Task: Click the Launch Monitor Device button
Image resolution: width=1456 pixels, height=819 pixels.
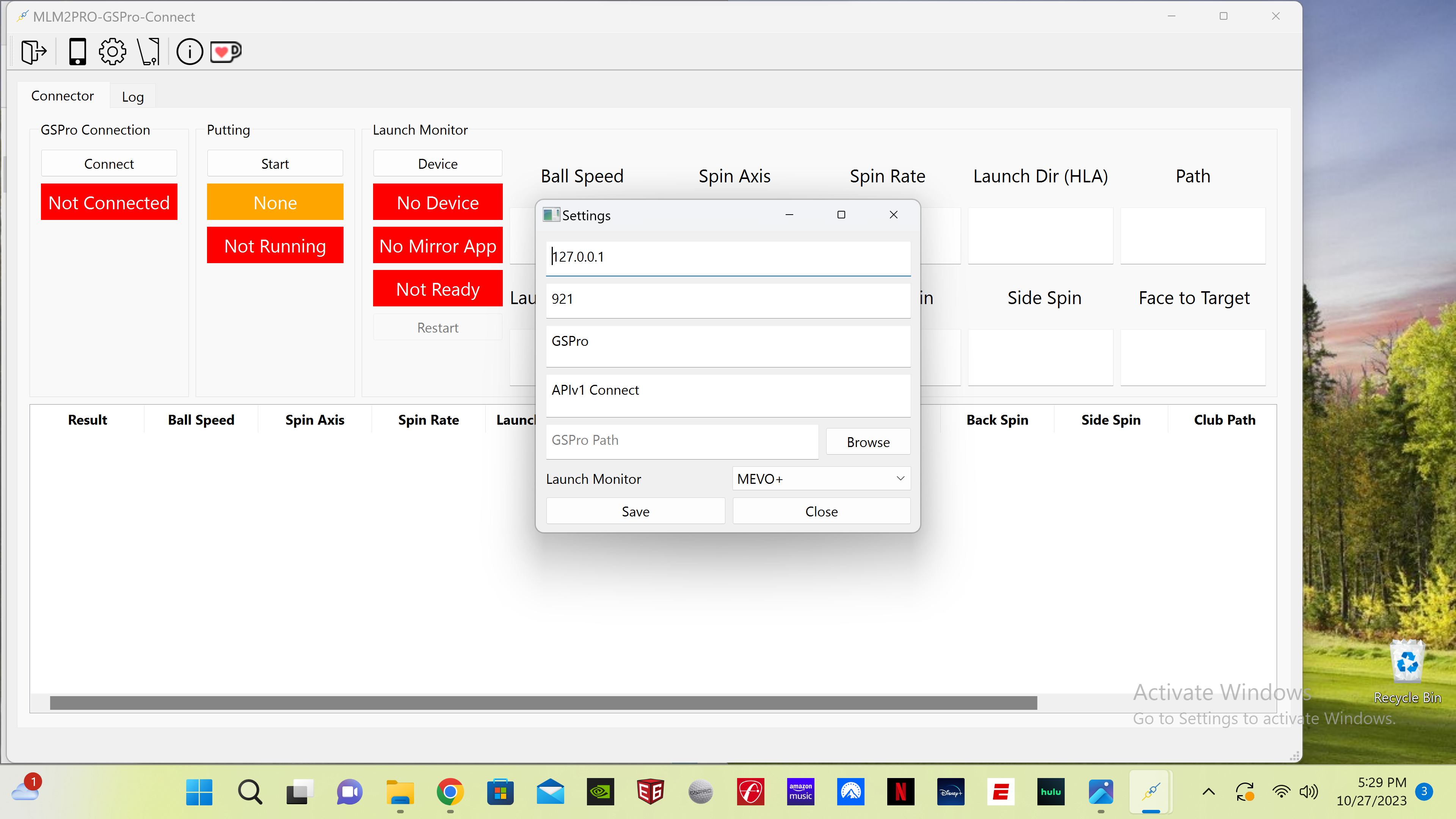Action: [x=438, y=164]
